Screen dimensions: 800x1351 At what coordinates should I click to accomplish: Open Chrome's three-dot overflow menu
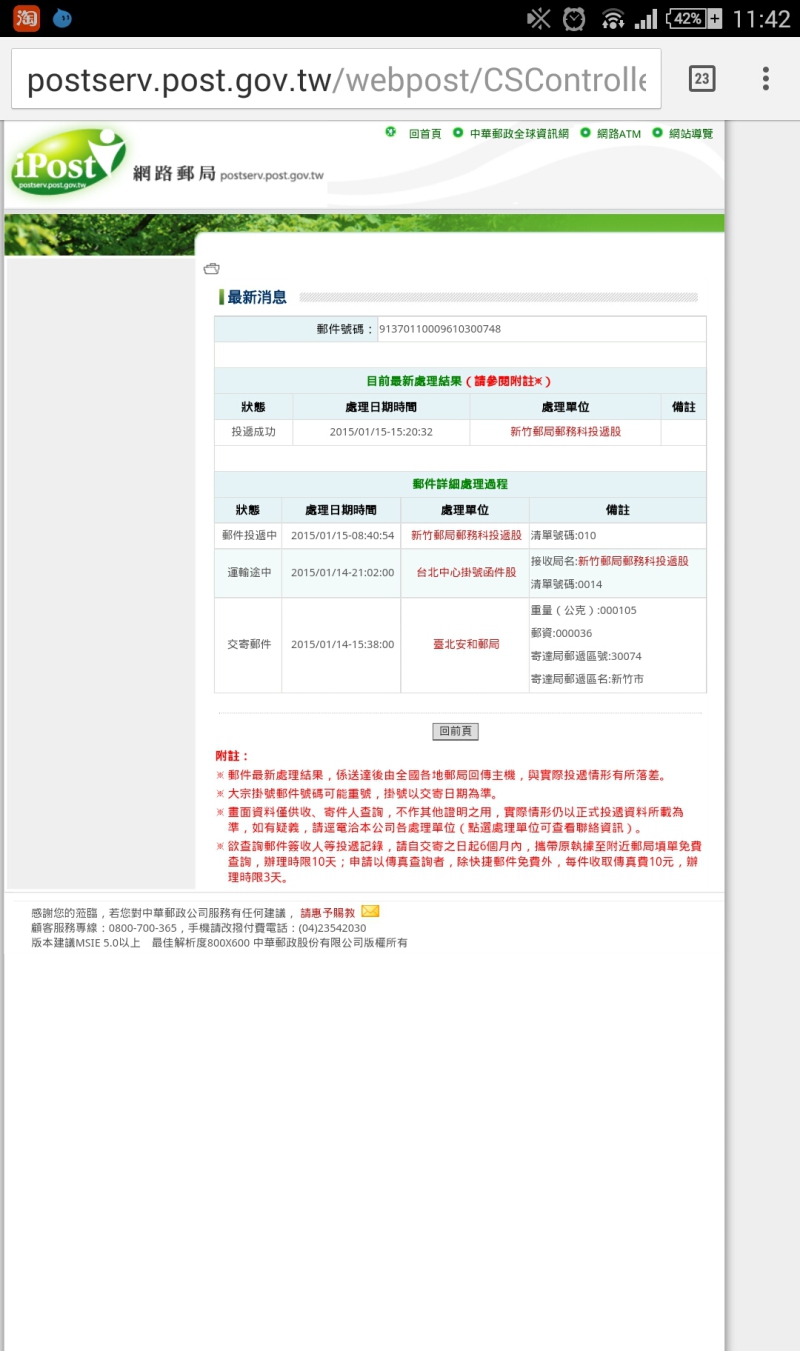765,78
